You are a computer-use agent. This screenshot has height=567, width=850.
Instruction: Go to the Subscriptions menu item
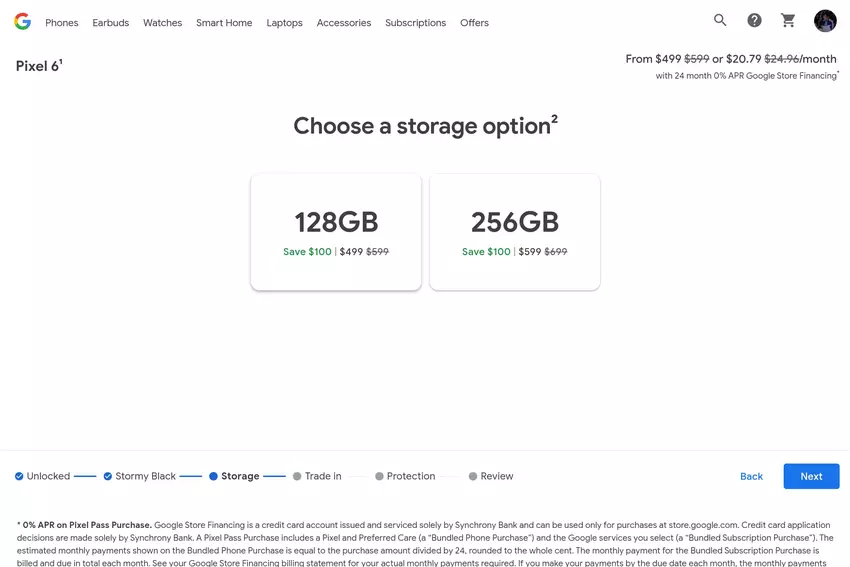415,23
